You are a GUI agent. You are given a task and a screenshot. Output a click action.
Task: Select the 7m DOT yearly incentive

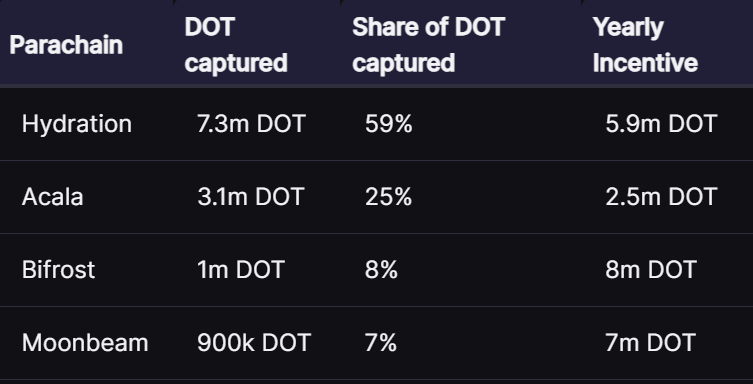650,343
